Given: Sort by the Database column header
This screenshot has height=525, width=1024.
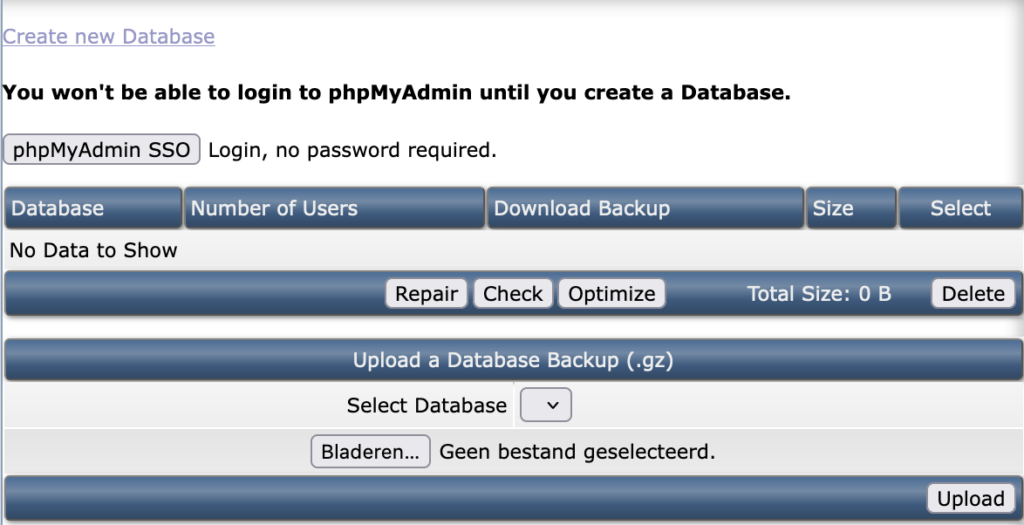Looking at the screenshot, I should (58, 208).
